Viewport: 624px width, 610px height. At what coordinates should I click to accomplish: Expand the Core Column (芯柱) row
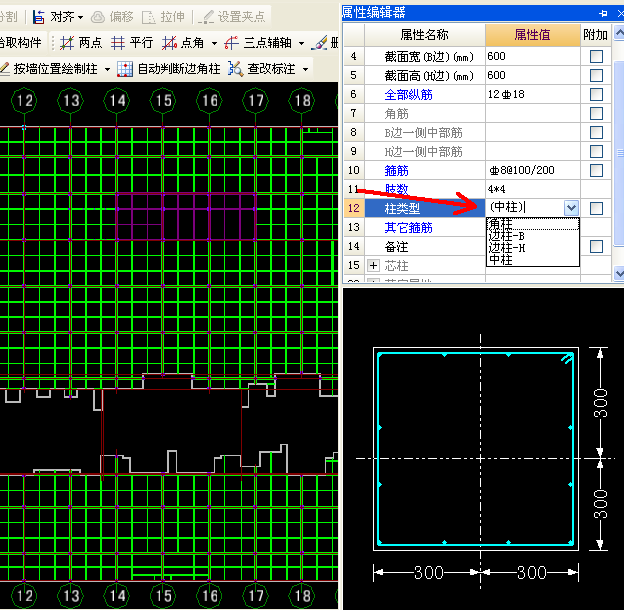pos(373,265)
